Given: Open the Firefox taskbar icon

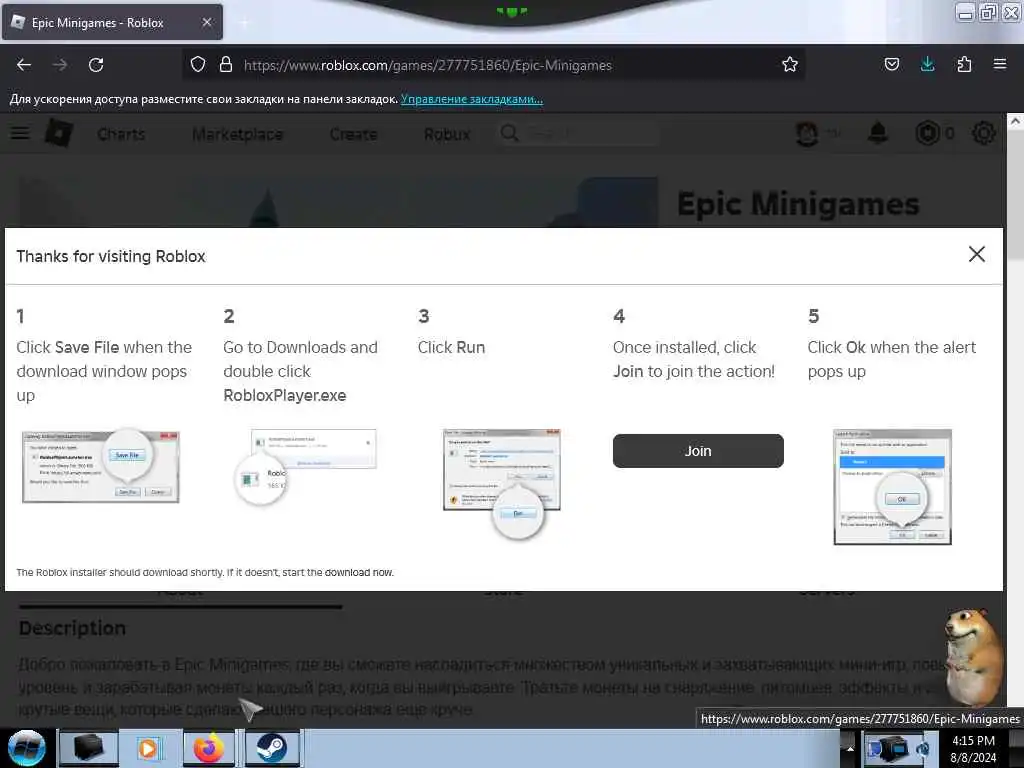Looking at the screenshot, I should pos(208,748).
